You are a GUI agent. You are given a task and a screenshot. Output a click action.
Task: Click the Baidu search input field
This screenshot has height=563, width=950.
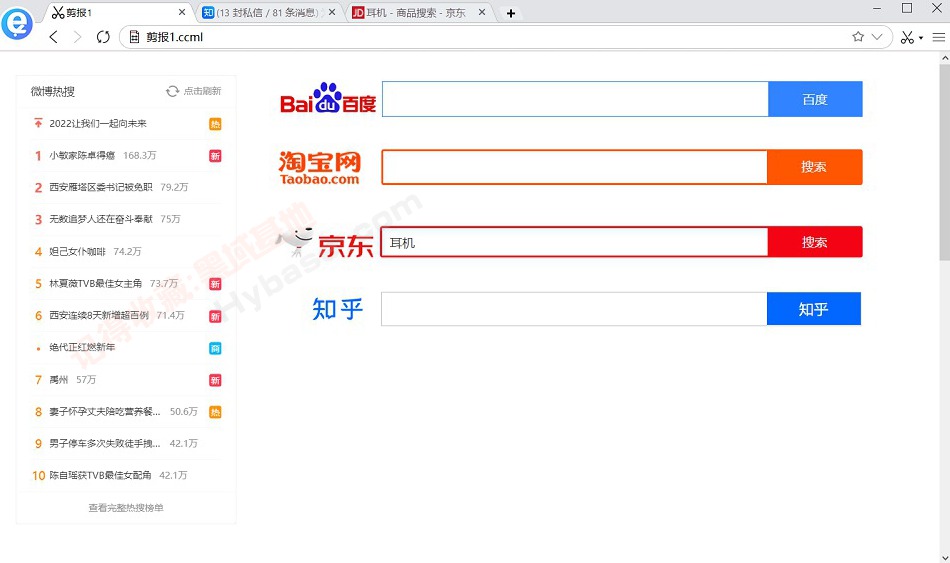[575, 99]
